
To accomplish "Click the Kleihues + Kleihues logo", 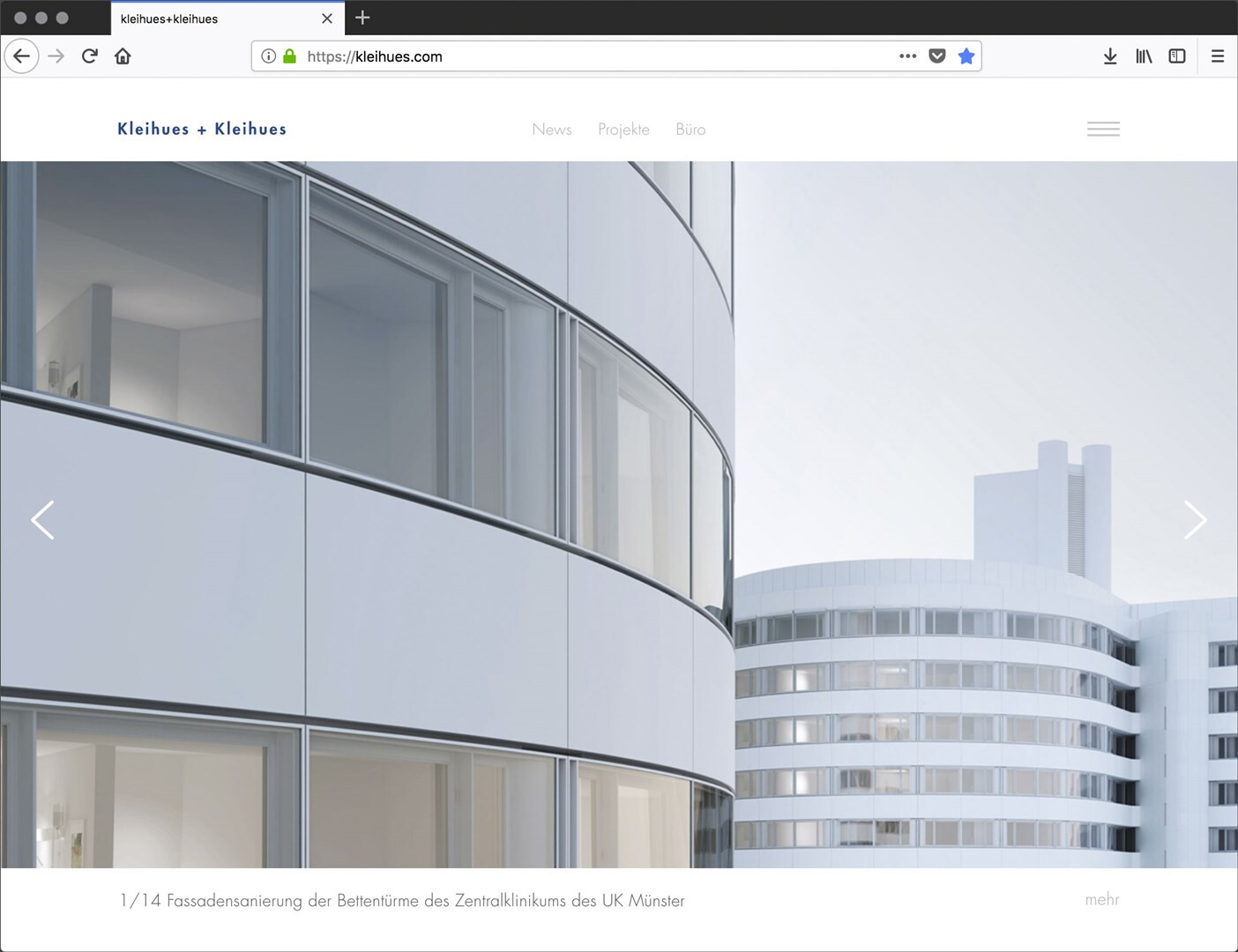I will tap(202, 129).
